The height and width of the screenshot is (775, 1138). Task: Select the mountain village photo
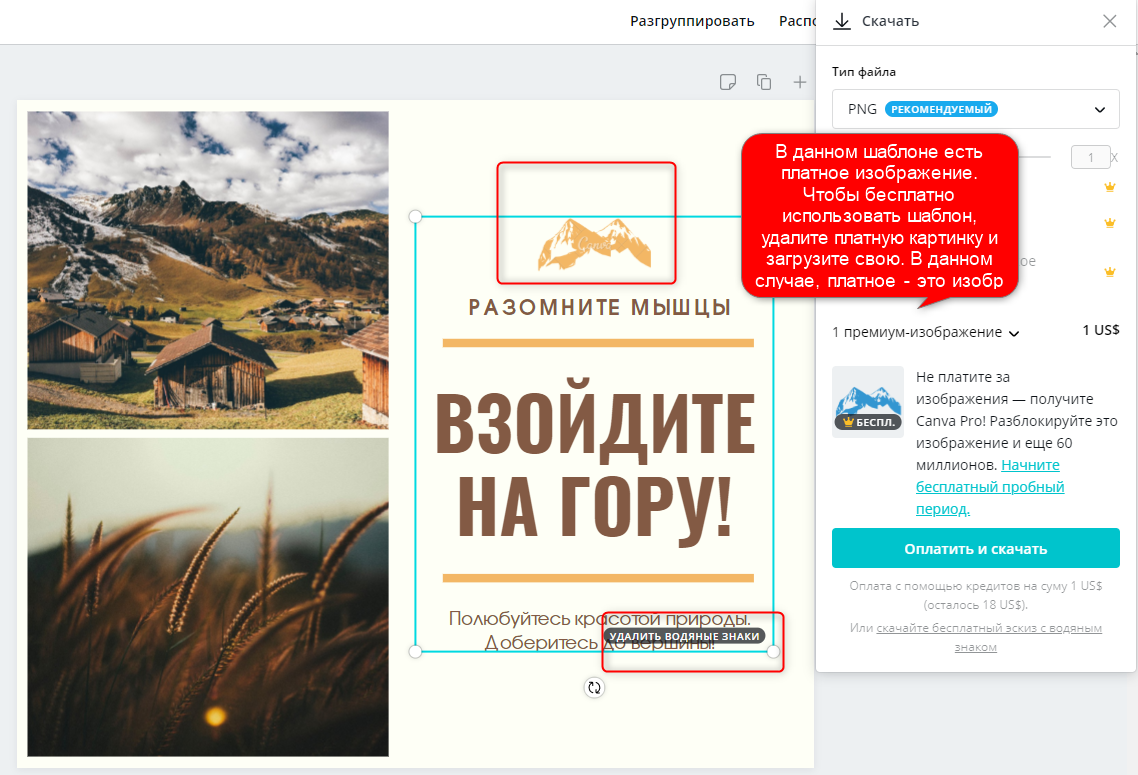pos(208,270)
